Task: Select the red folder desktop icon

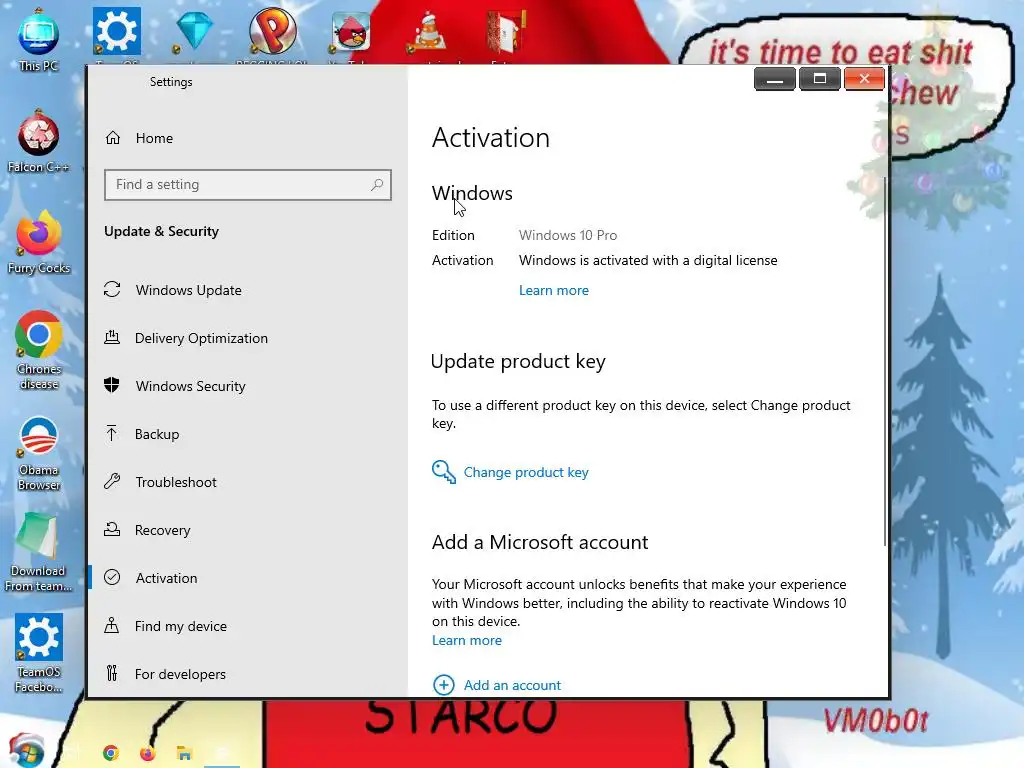Action: [506, 33]
